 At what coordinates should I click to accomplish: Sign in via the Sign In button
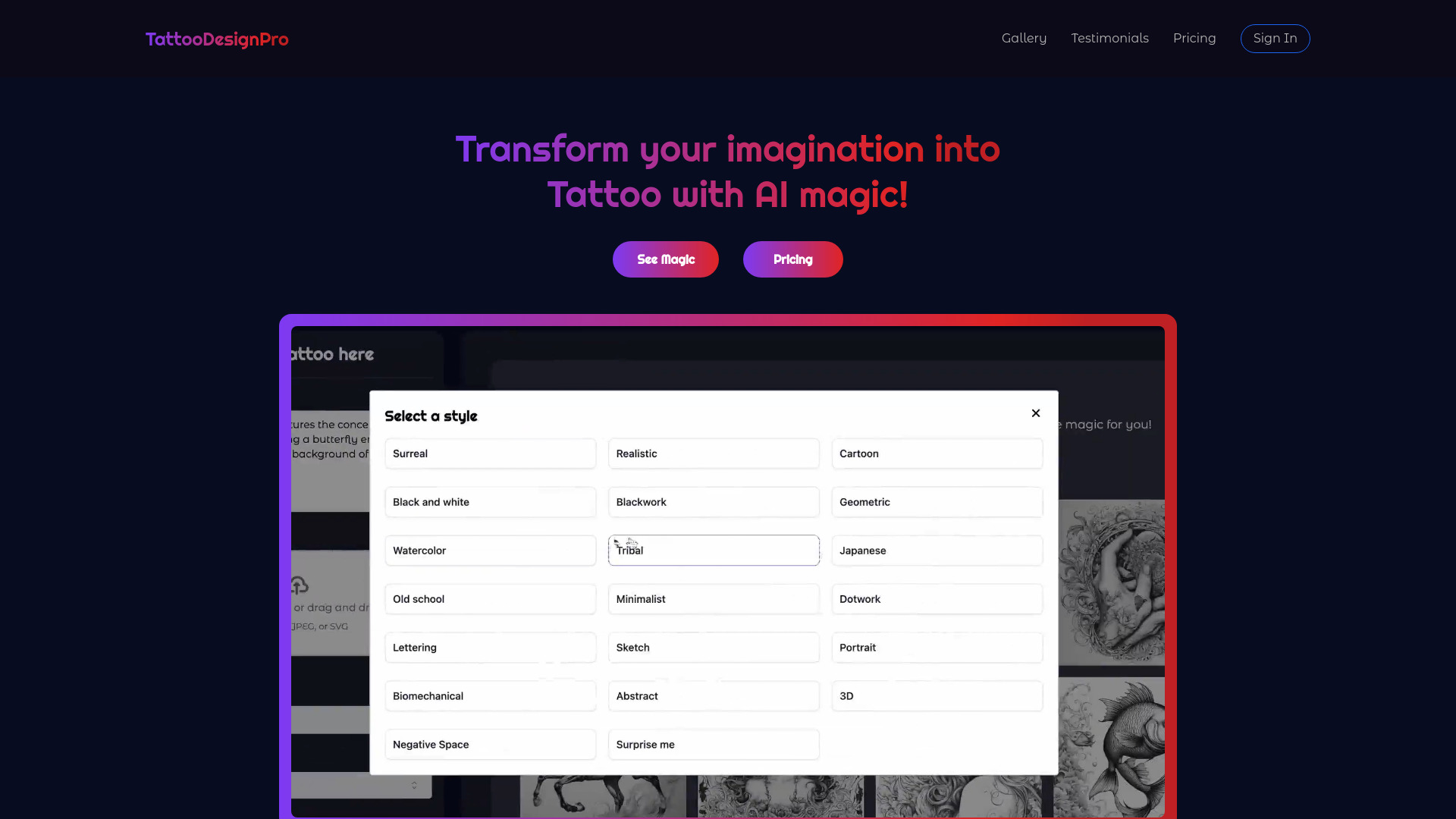click(1275, 38)
